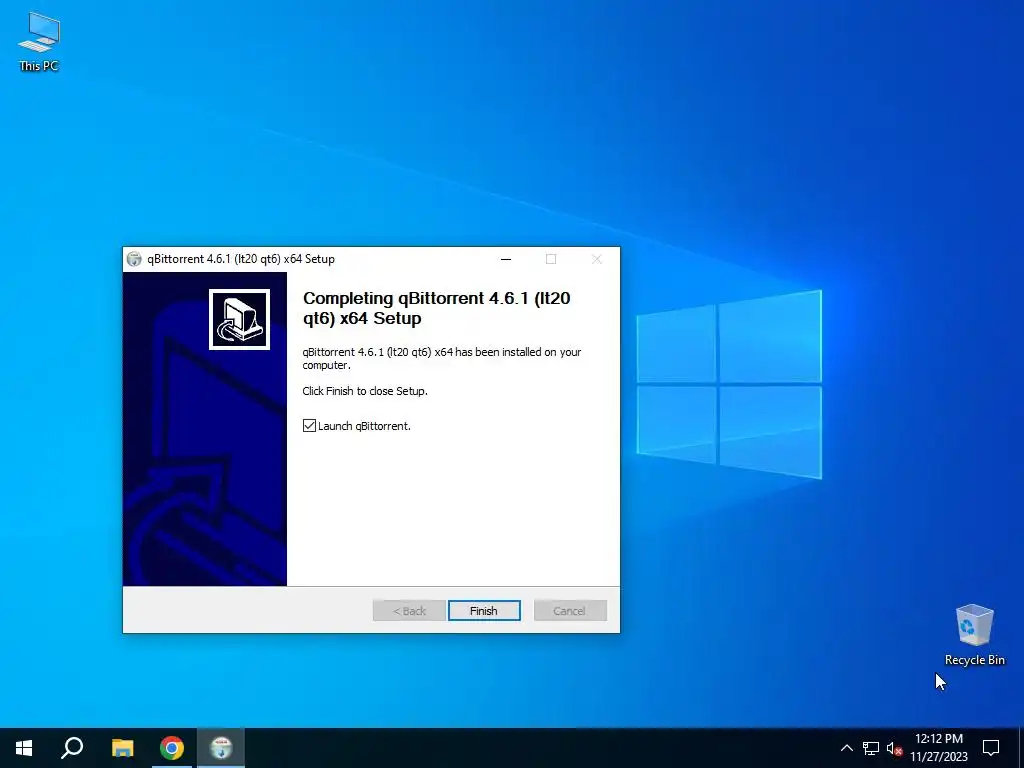Open the Windows Start menu
Viewport: 1024px width, 768px height.
click(24, 748)
